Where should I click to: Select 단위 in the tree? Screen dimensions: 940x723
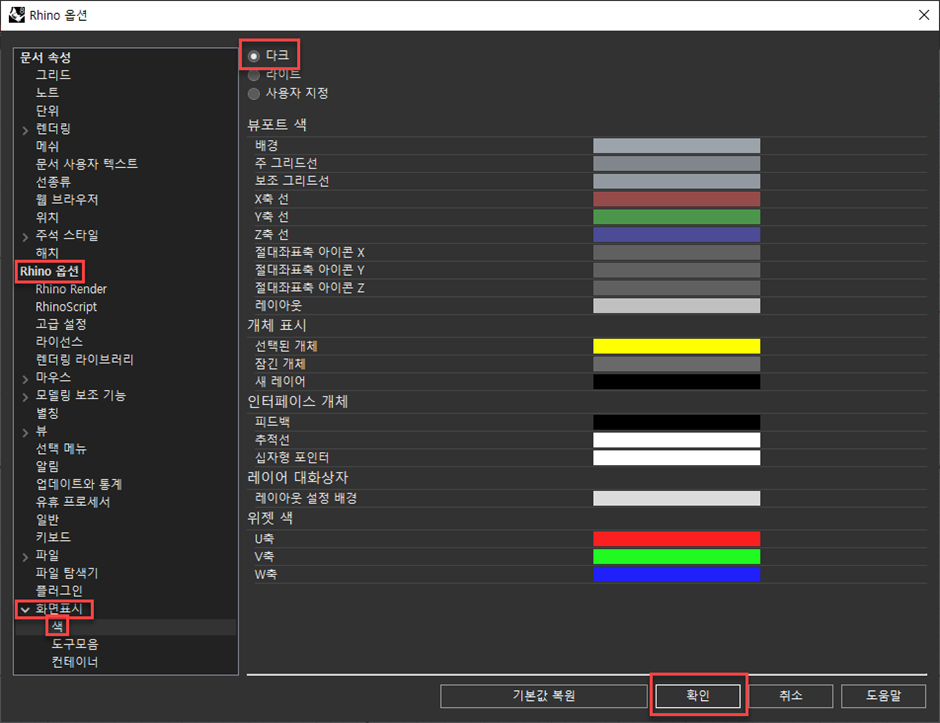[x=47, y=111]
